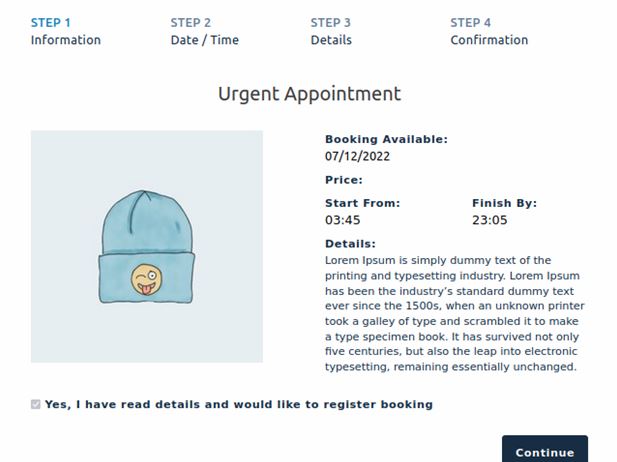Click the 'register booking' checkbox label text

[x=239, y=405]
